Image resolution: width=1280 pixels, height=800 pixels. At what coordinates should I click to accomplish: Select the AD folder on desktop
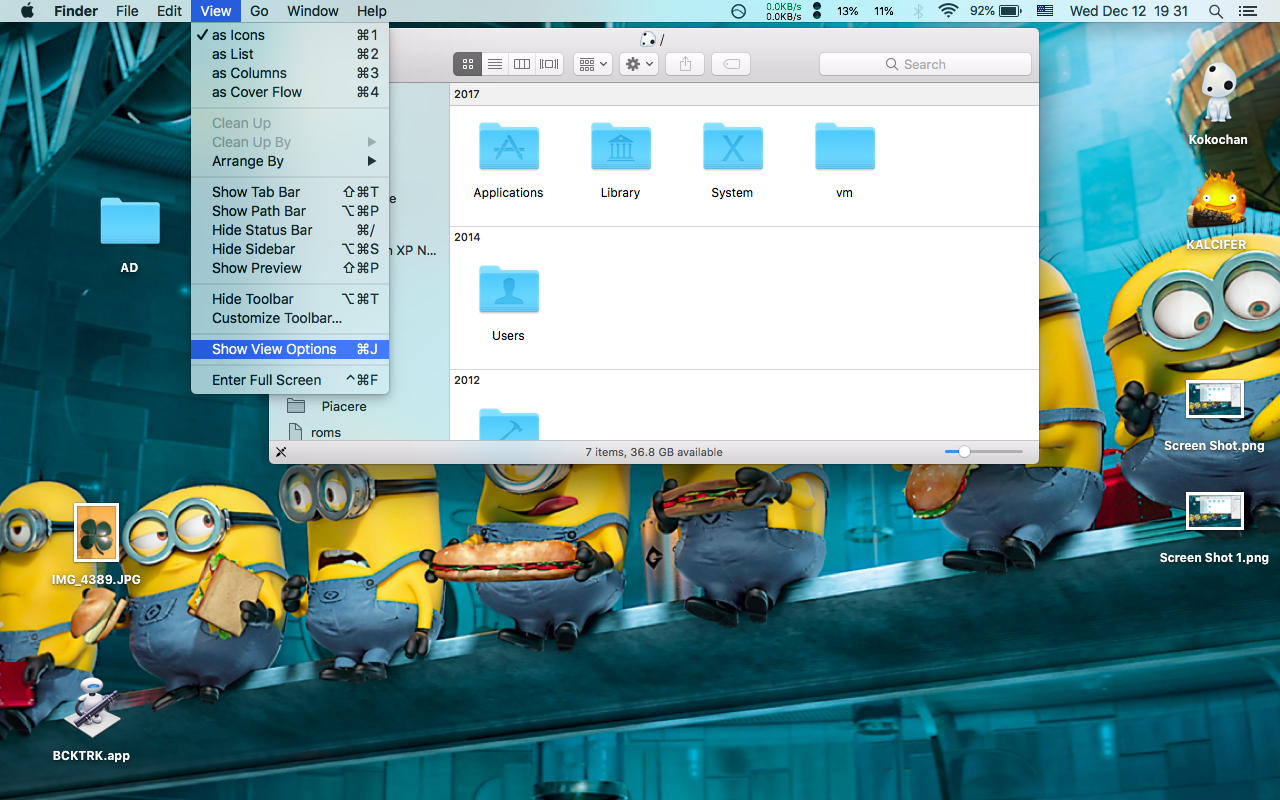click(129, 234)
